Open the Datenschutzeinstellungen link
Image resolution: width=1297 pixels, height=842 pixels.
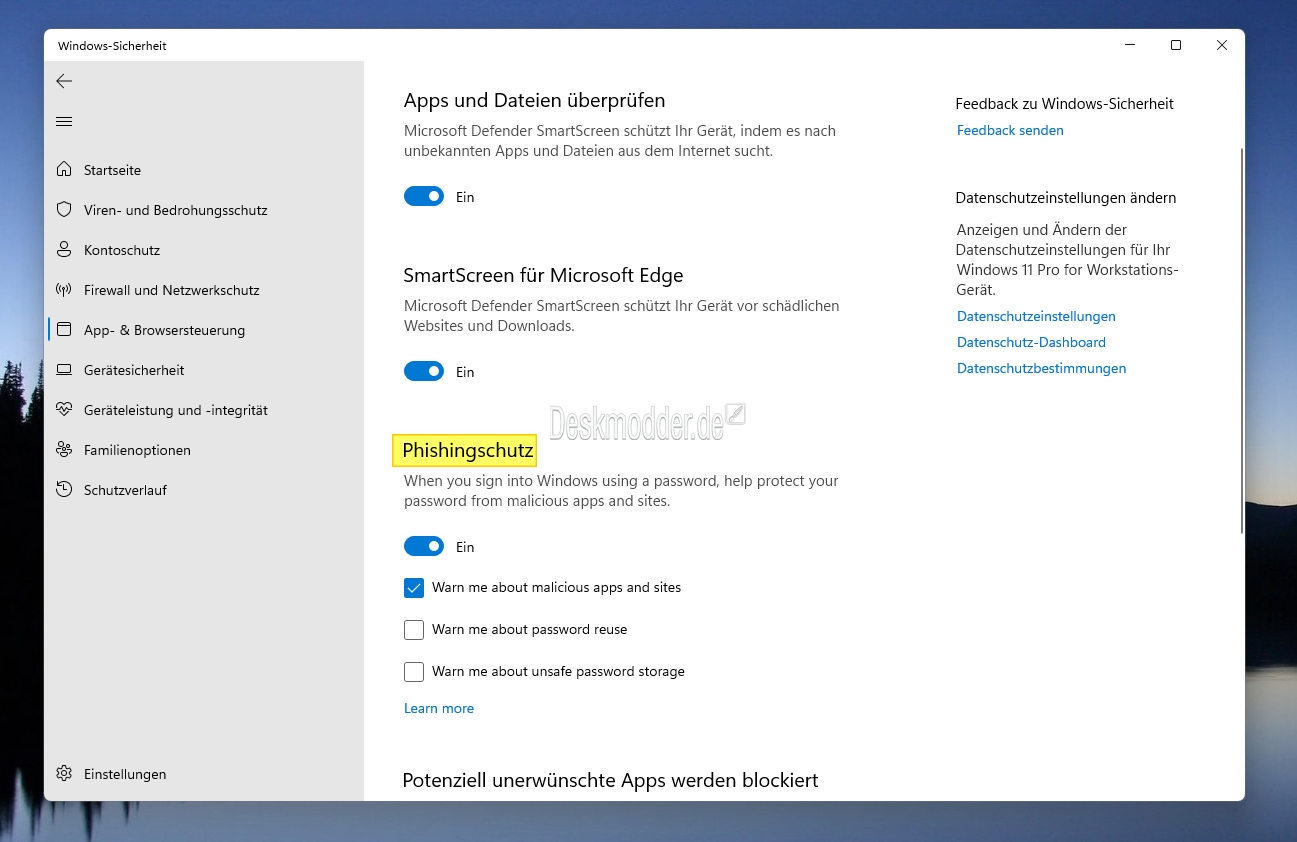coord(1036,316)
